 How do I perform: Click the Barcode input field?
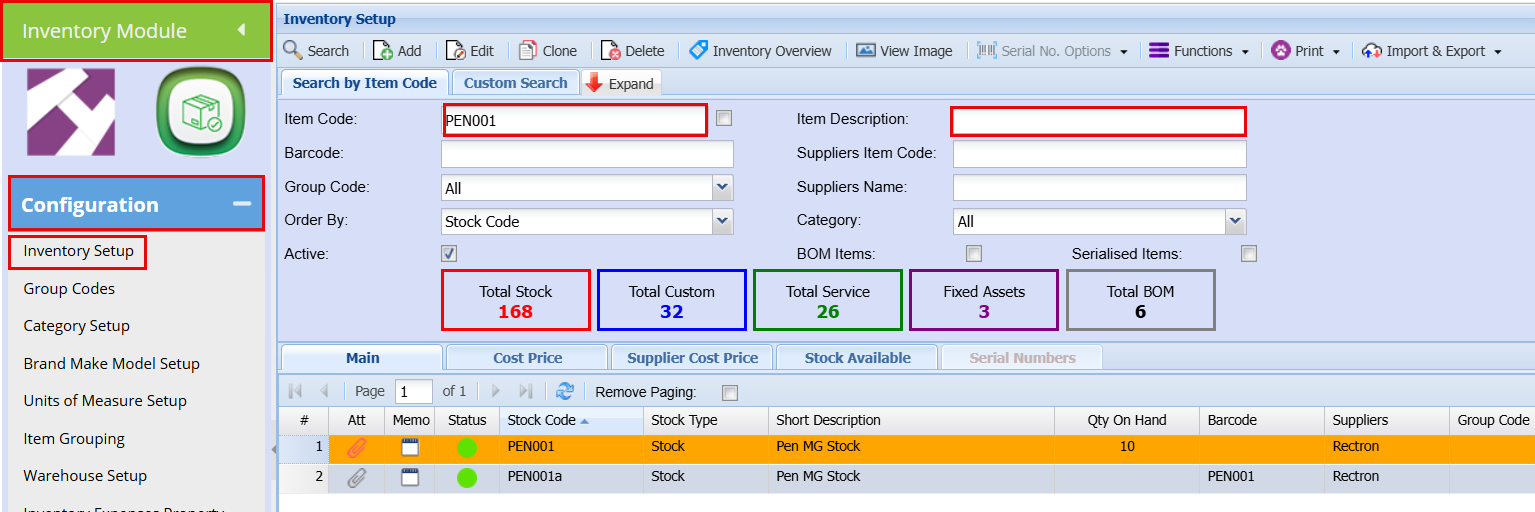coord(587,154)
